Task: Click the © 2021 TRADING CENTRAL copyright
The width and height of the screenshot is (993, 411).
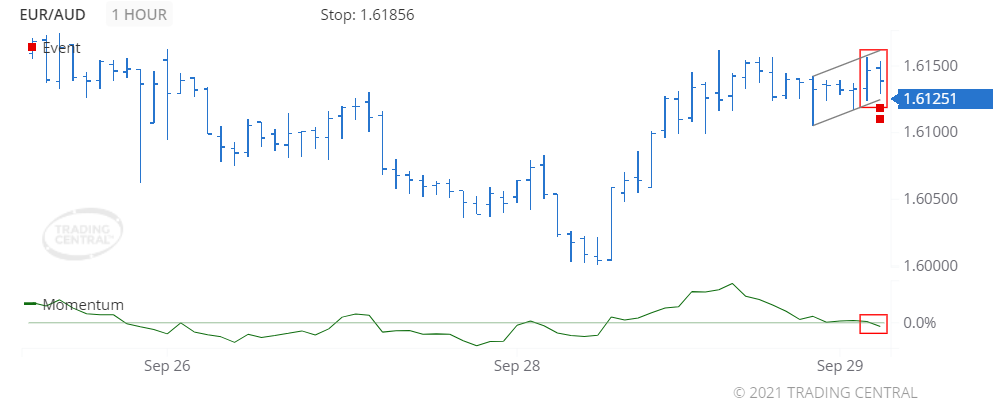Action: pyautogui.click(x=825, y=392)
